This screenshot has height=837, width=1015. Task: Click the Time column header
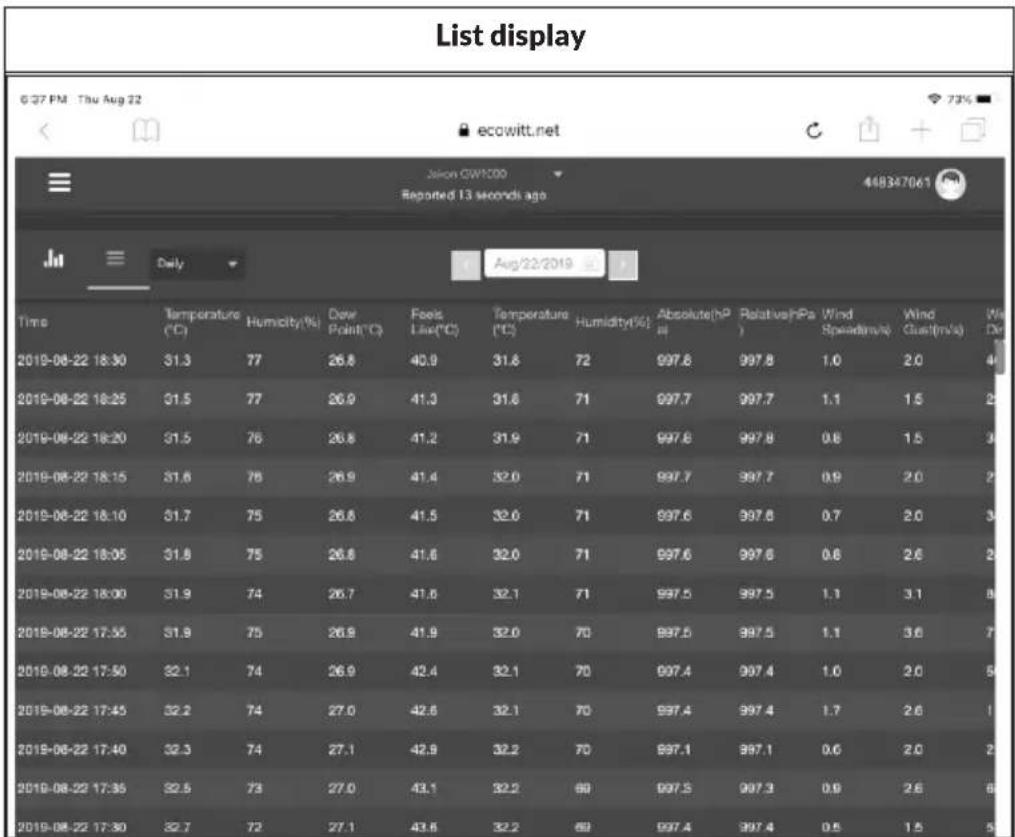coord(32,322)
